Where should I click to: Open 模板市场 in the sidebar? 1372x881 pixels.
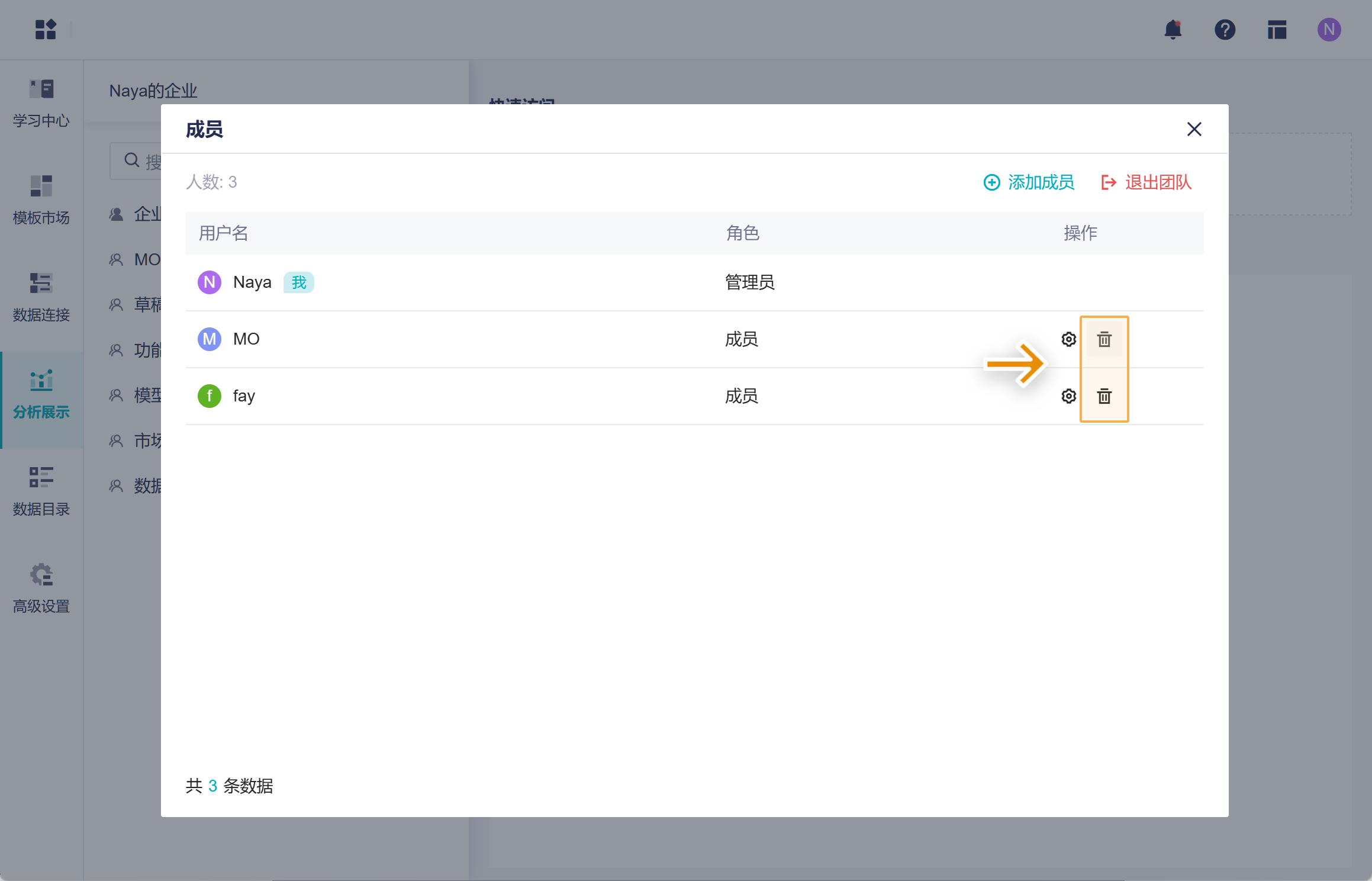(41, 201)
